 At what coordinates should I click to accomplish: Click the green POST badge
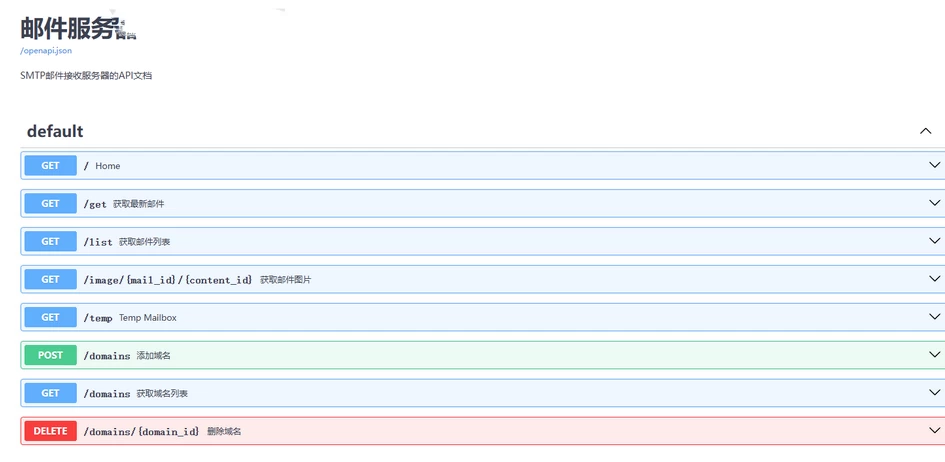[x=51, y=356]
